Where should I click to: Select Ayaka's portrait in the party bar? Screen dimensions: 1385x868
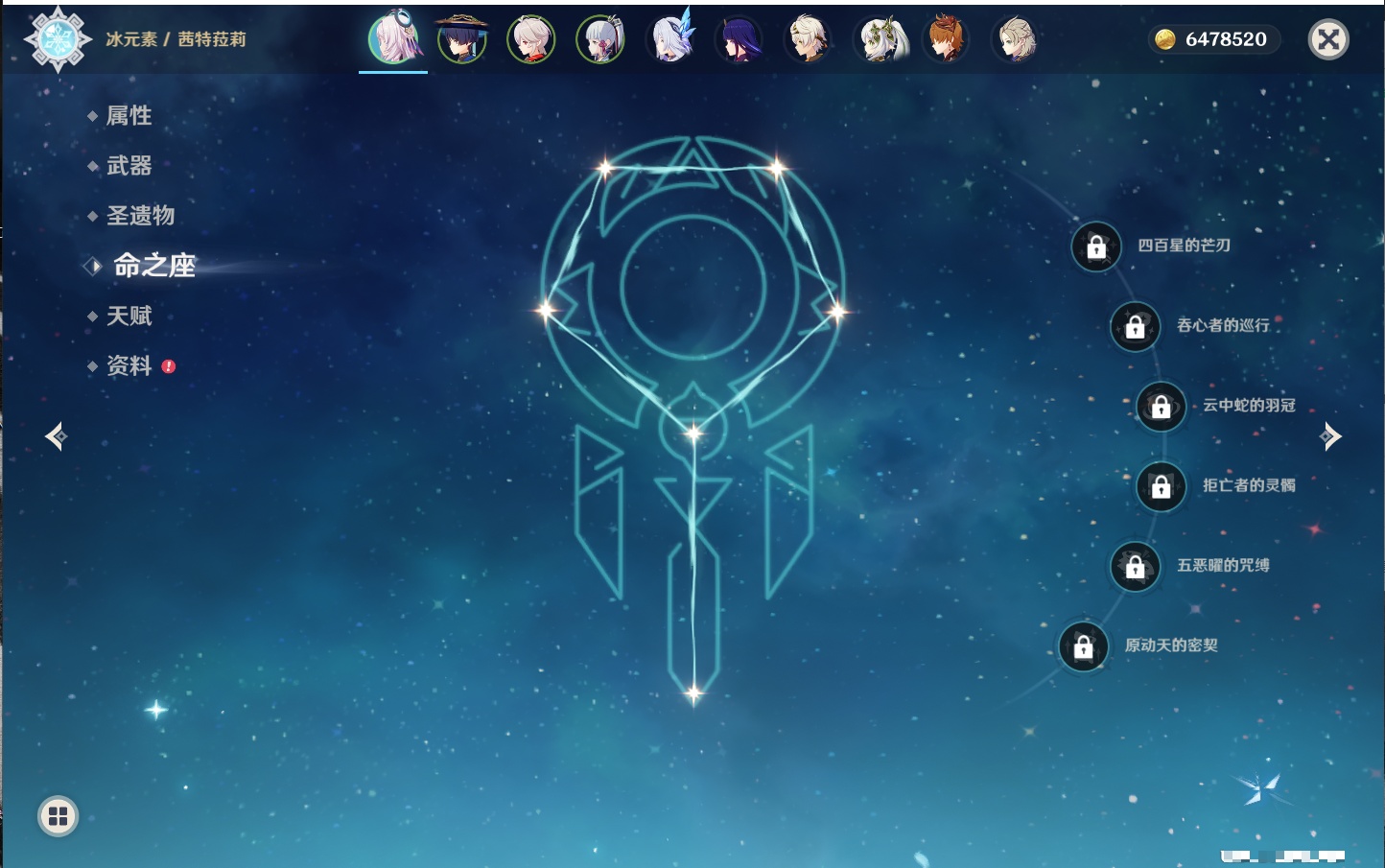[600, 39]
